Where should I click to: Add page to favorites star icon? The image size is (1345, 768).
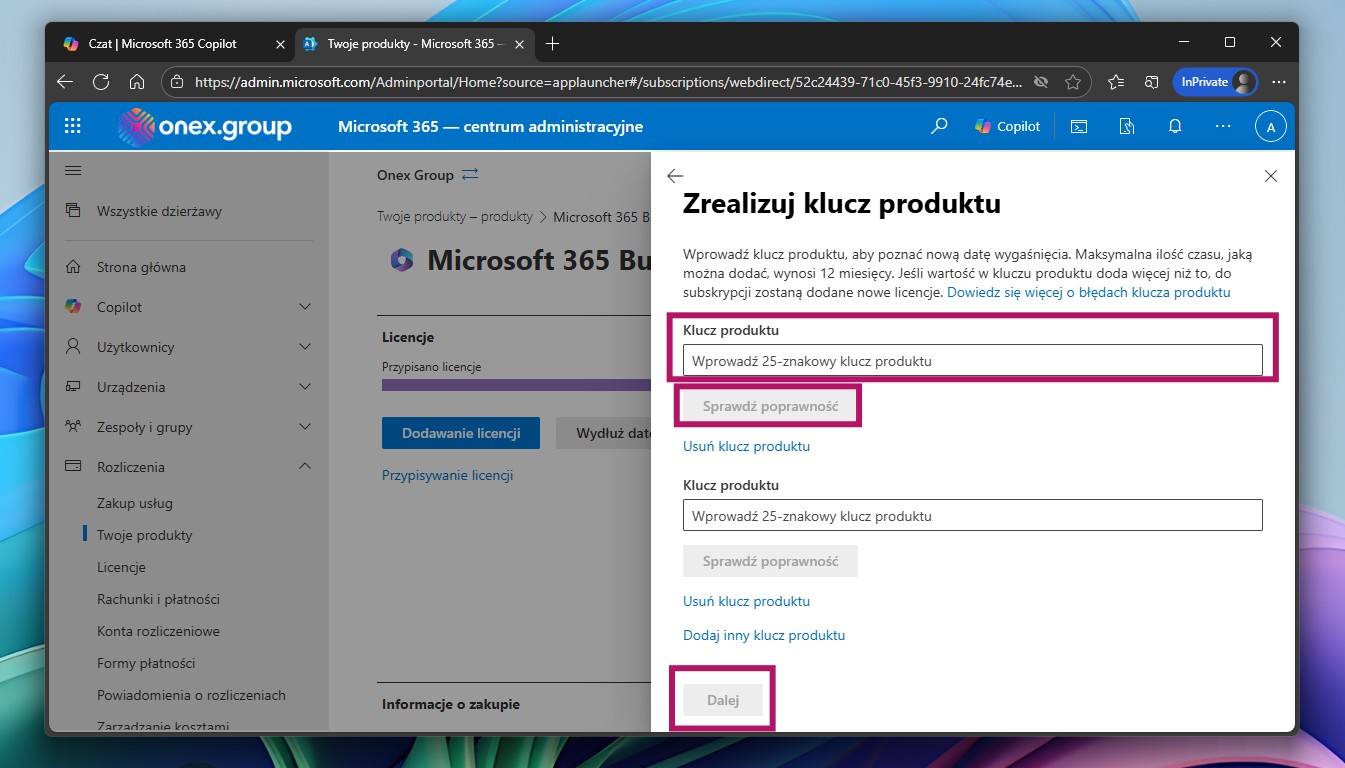click(1073, 82)
